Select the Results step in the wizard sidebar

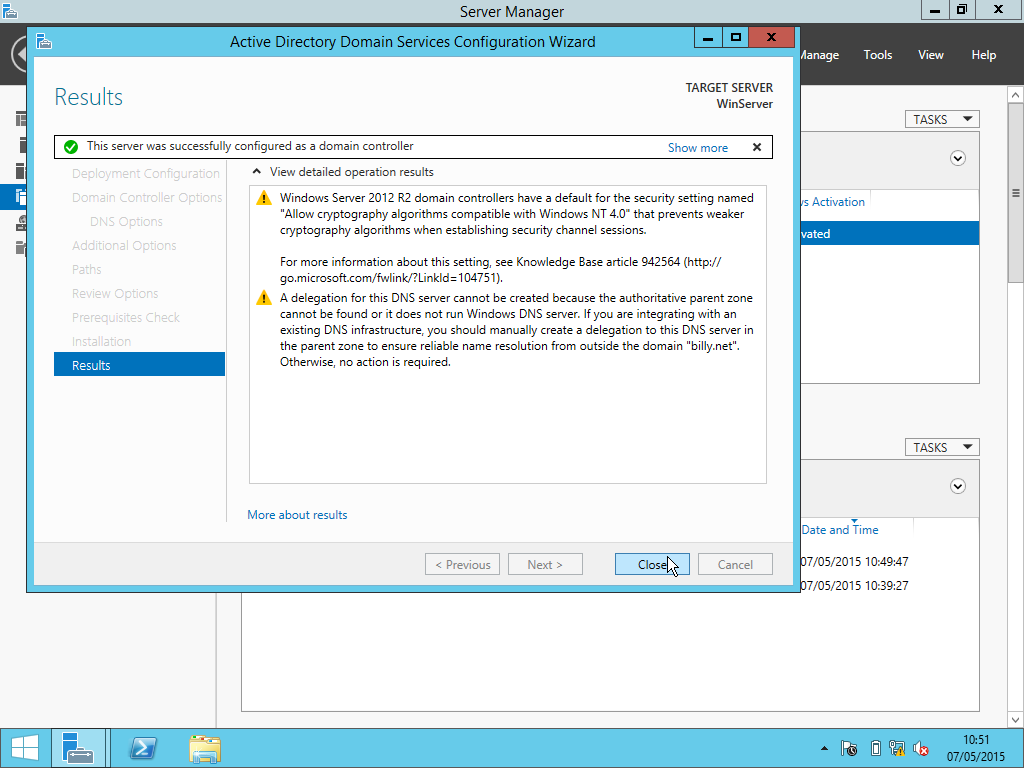[x=139, y=365]
